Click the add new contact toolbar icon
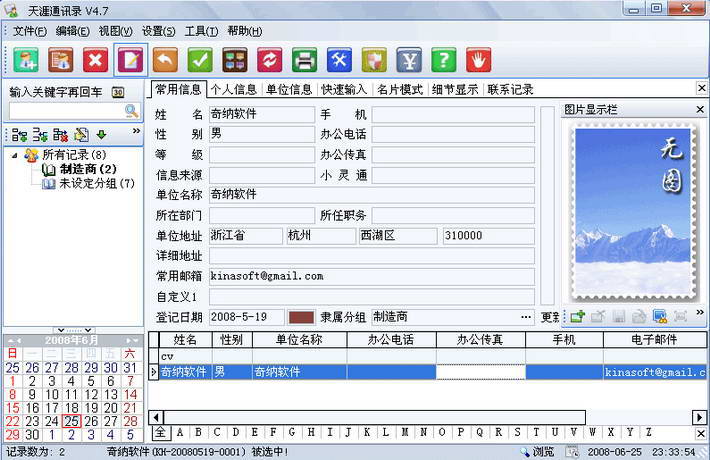710x460 pixels. point(26,60)
